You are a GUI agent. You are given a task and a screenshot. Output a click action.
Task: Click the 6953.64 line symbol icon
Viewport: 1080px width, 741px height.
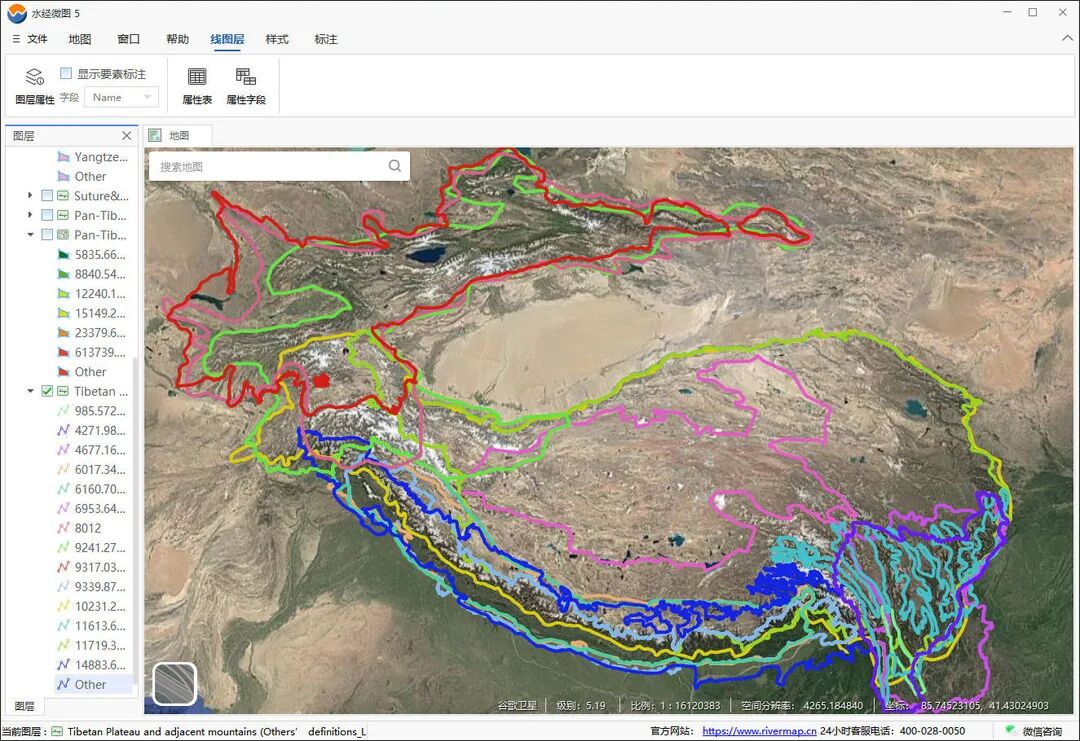(x=63, y=508)
